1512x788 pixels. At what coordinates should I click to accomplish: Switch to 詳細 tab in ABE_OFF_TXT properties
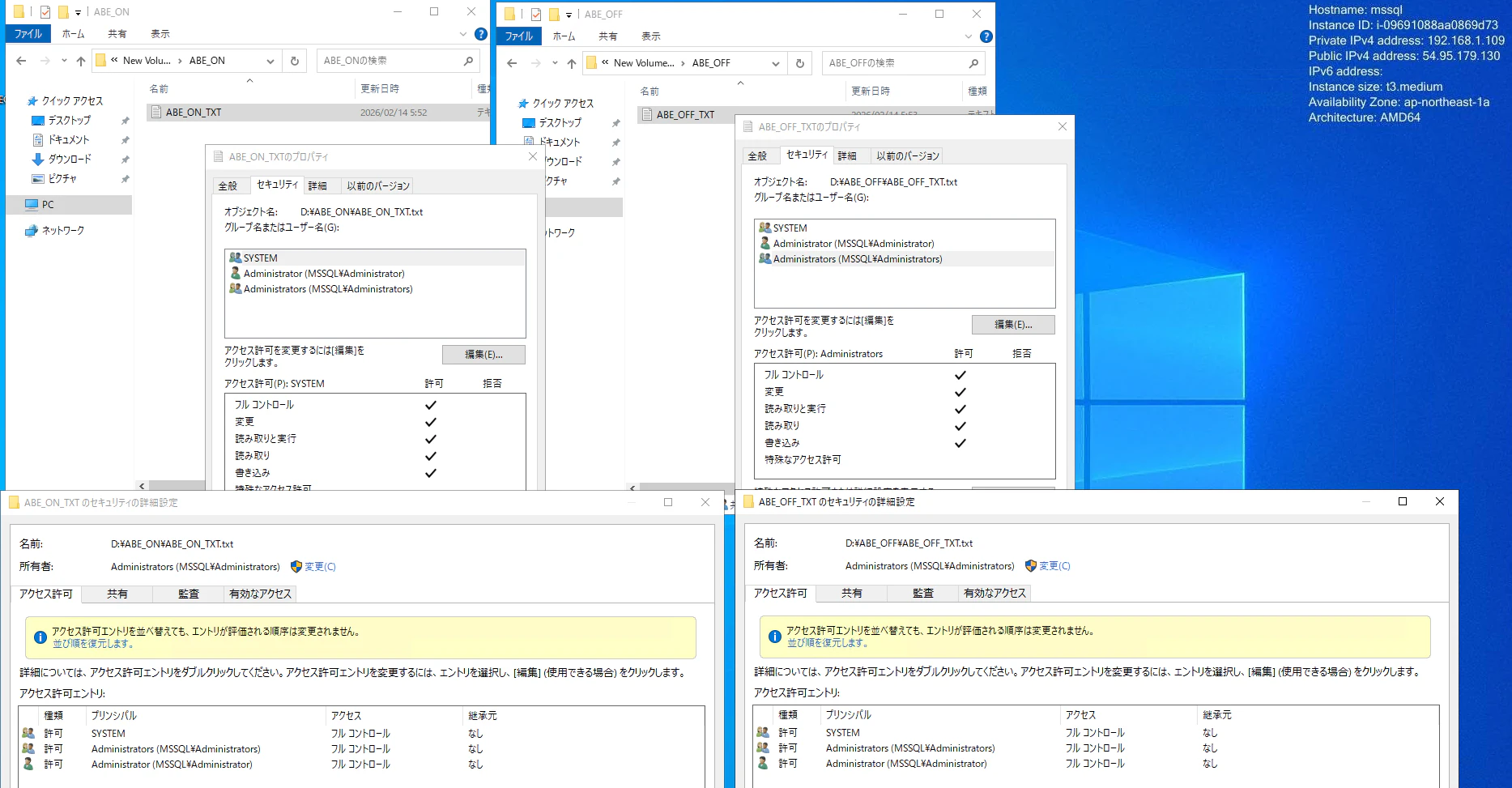847,156
